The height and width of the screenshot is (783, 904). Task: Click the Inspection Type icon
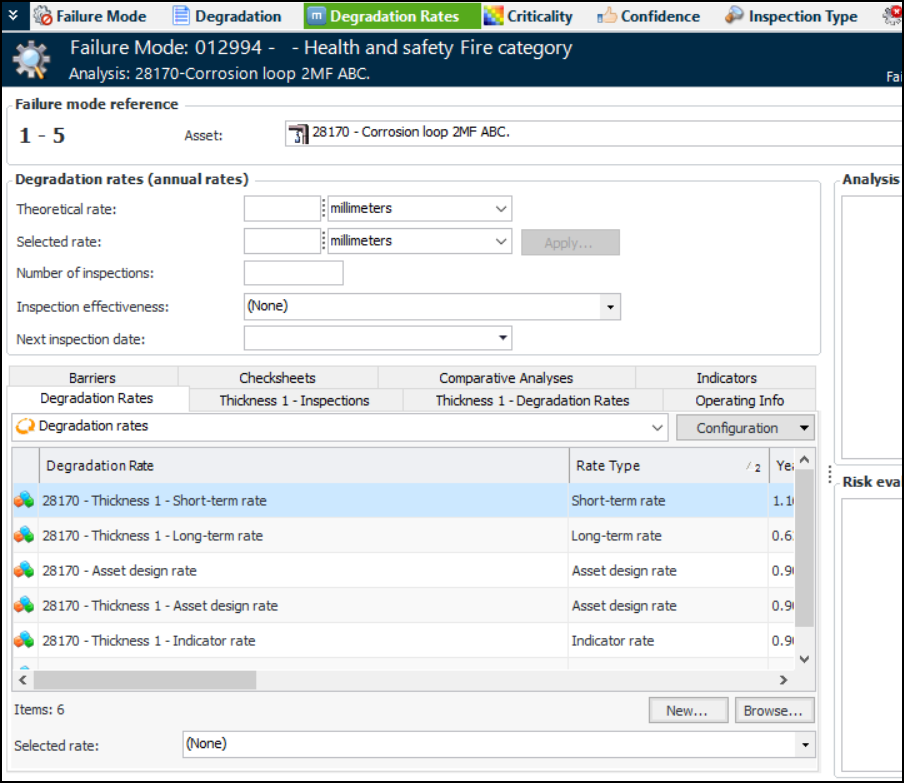pyautogui.click(x=735, y=16)
